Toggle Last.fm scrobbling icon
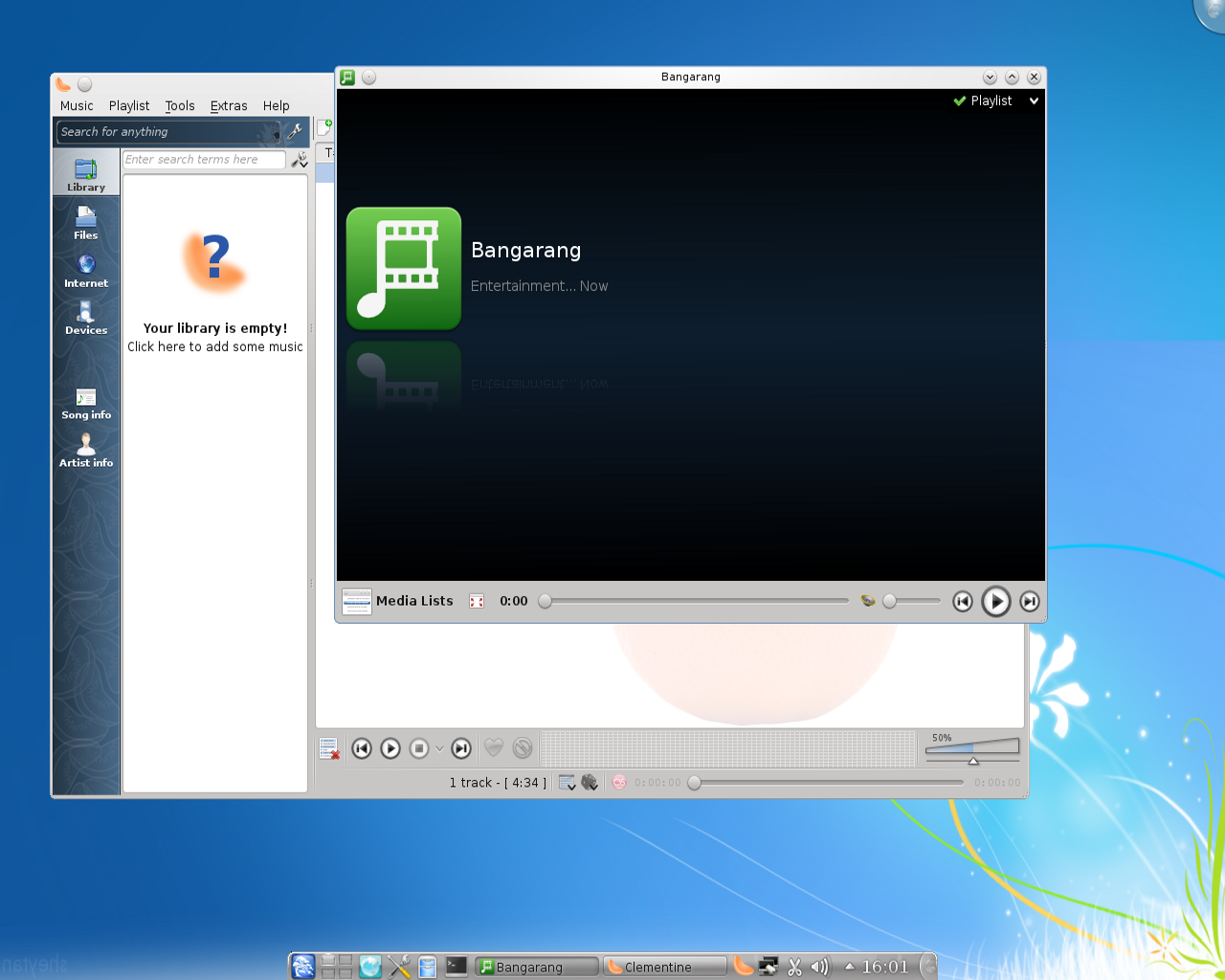 pyautogui.click(x=619, y=783)
